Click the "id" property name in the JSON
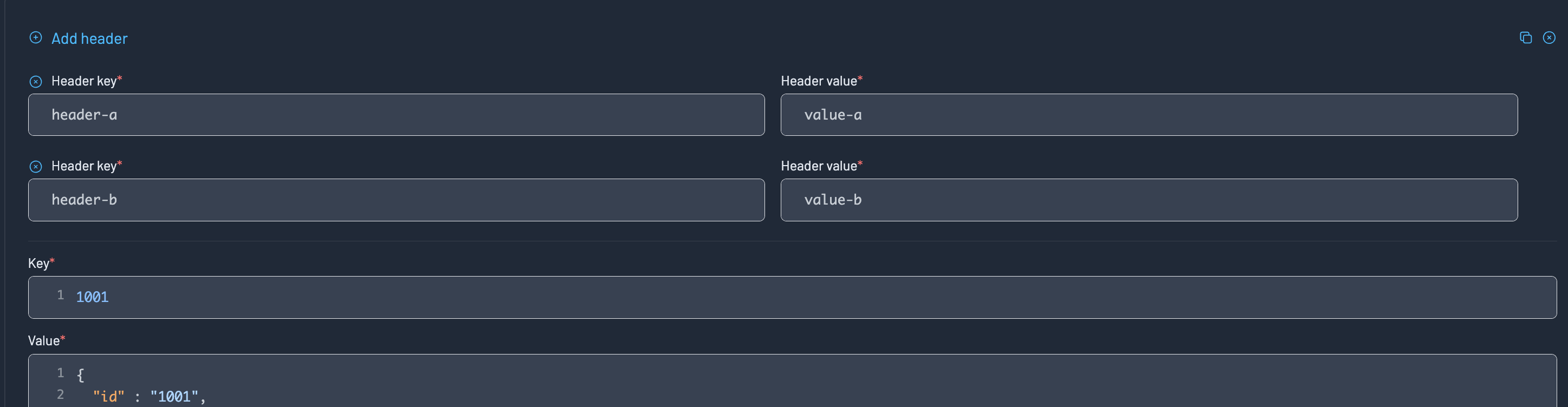 pos(108,397)
